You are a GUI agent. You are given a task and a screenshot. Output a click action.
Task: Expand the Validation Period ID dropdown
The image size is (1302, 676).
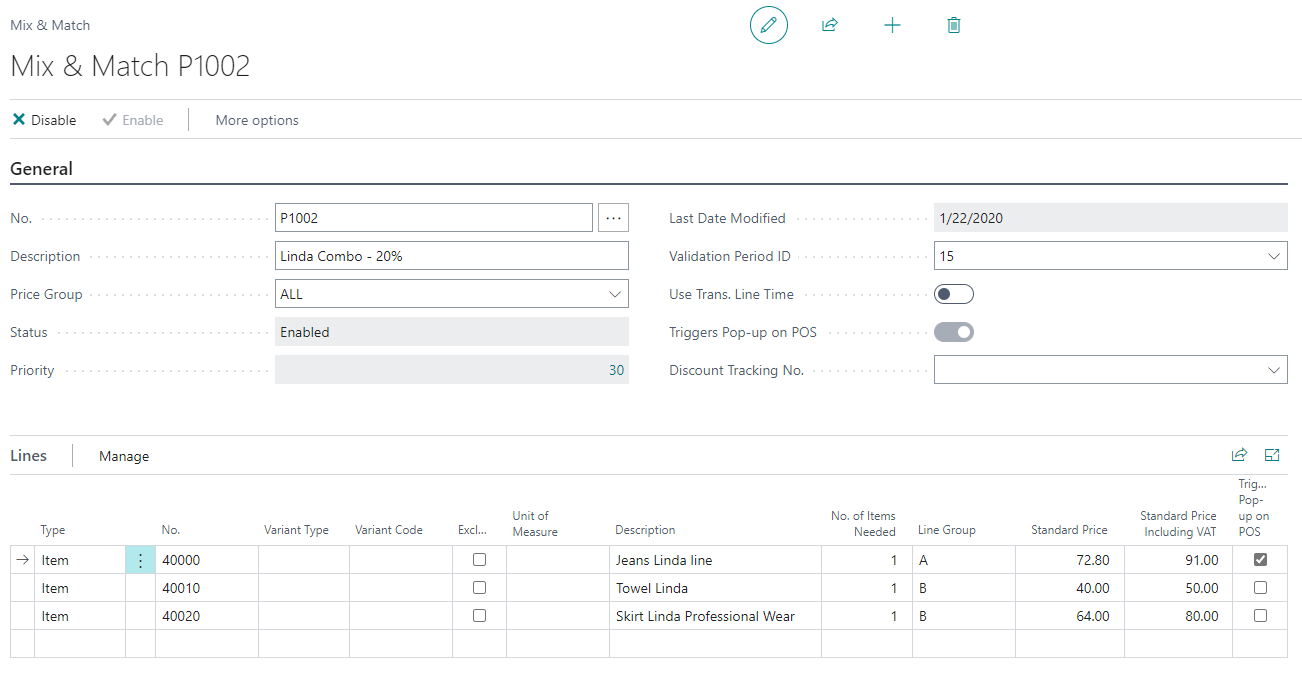(x=1273, y=256)
